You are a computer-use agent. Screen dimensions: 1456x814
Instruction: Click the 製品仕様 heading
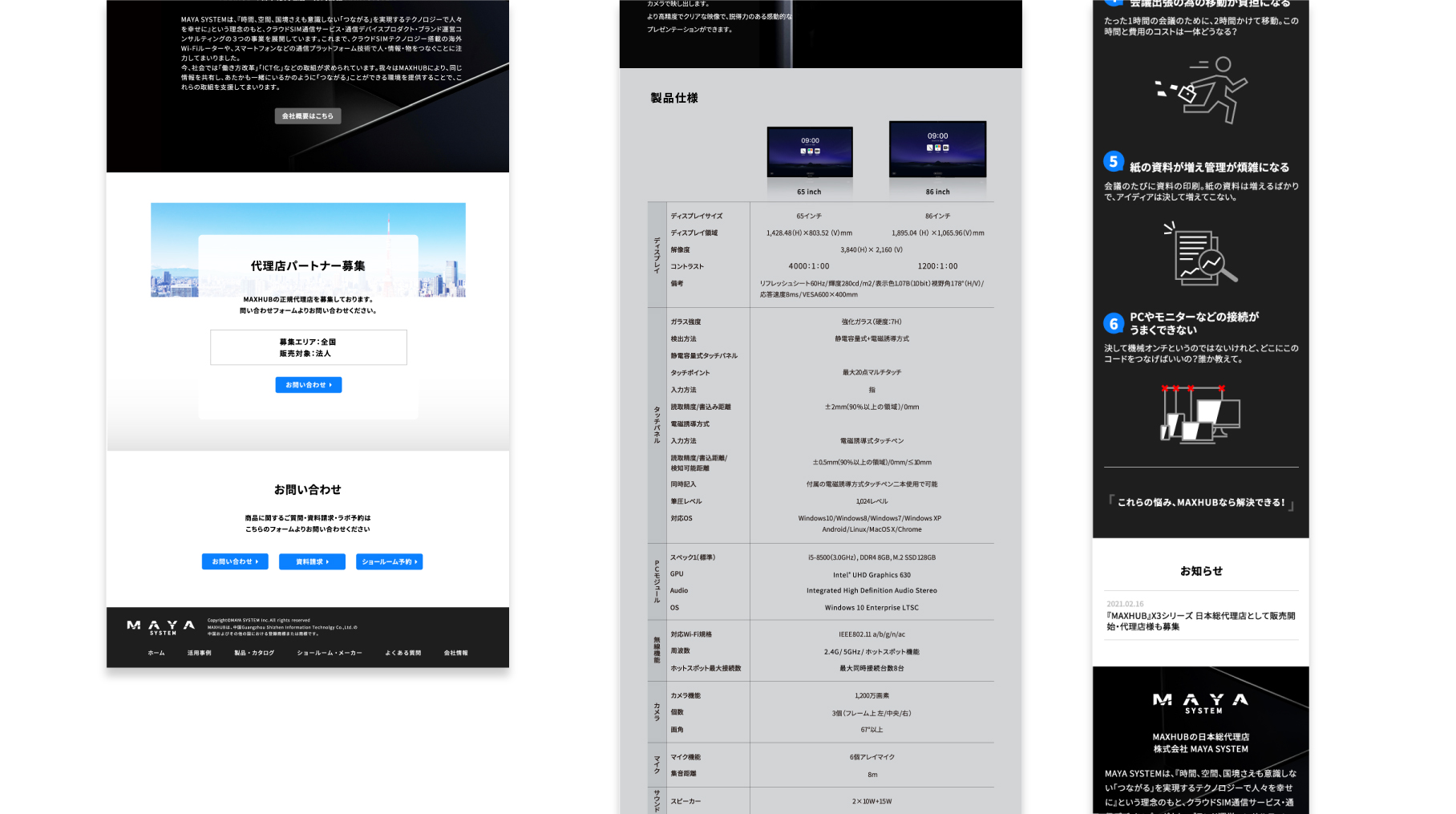pyautogui.click(x=674, y=98)
